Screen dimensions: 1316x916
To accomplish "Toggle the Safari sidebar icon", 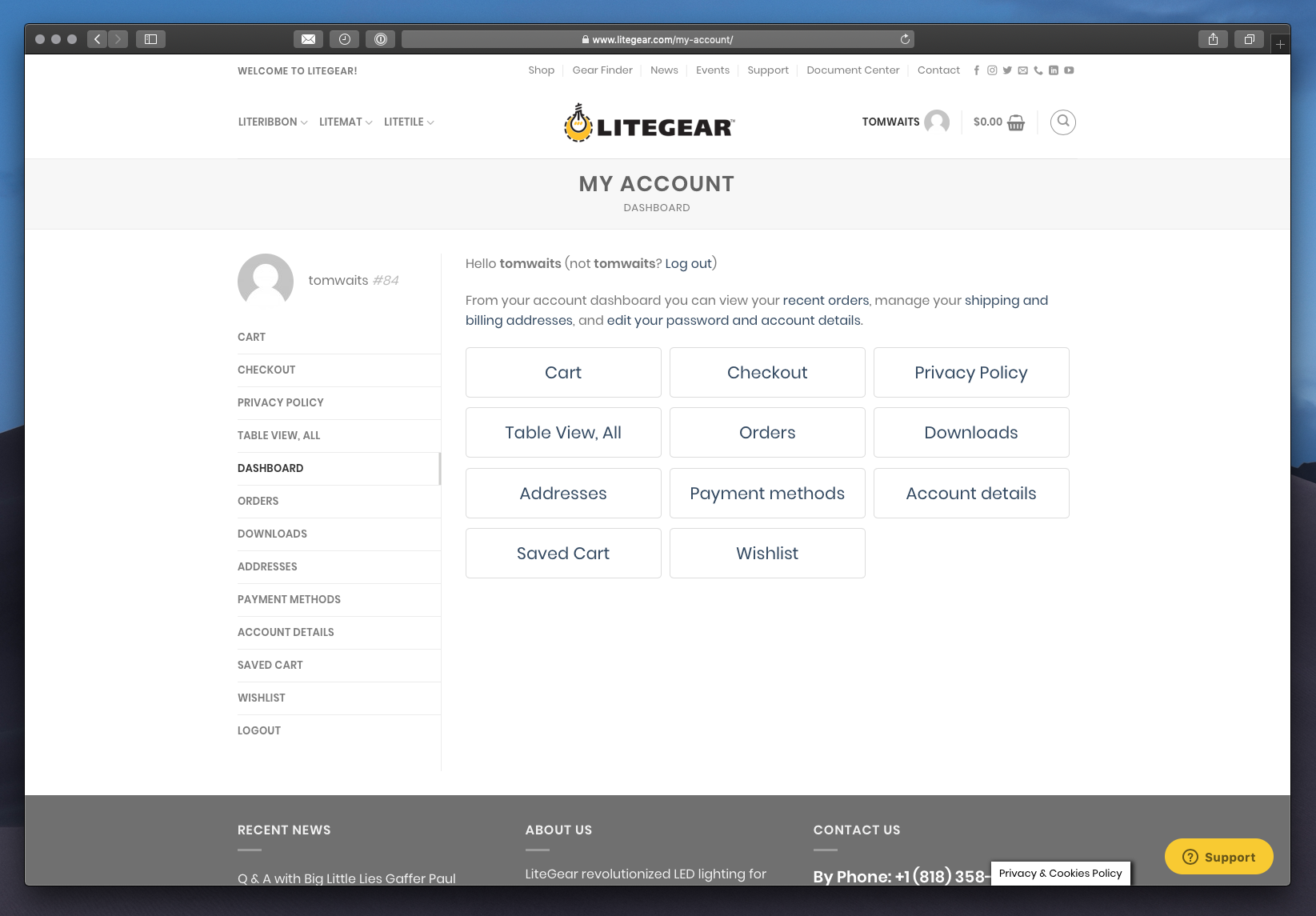I will (x=150, y=39).
